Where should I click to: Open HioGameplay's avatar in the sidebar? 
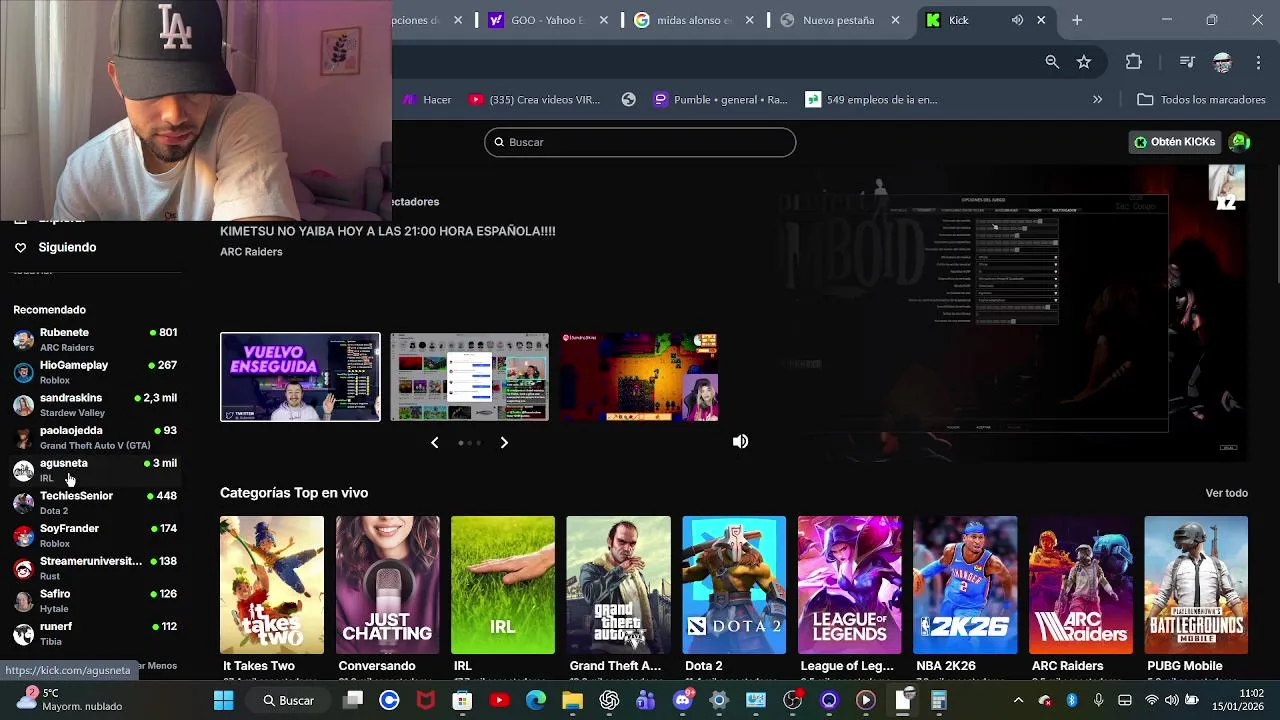point(23,372)
